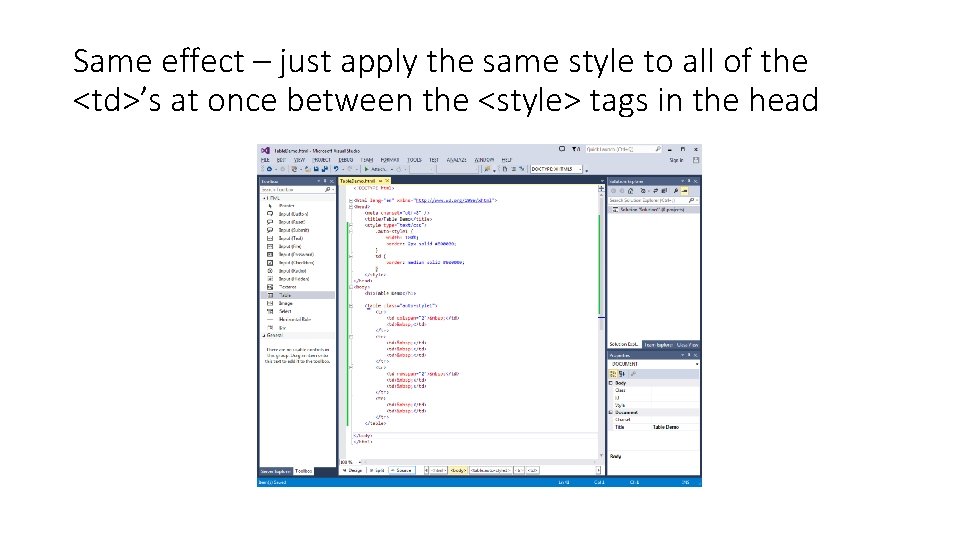The image size is (960, 540).
Task: Select the Select item in Toolbox
Action: click(x=285, y=311)
